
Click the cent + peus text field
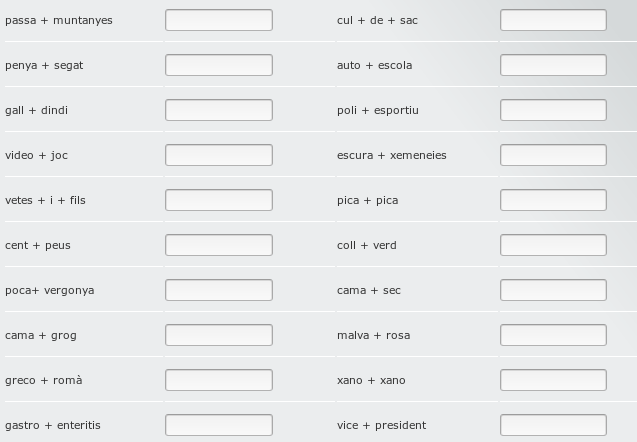[x=218, y=245]
